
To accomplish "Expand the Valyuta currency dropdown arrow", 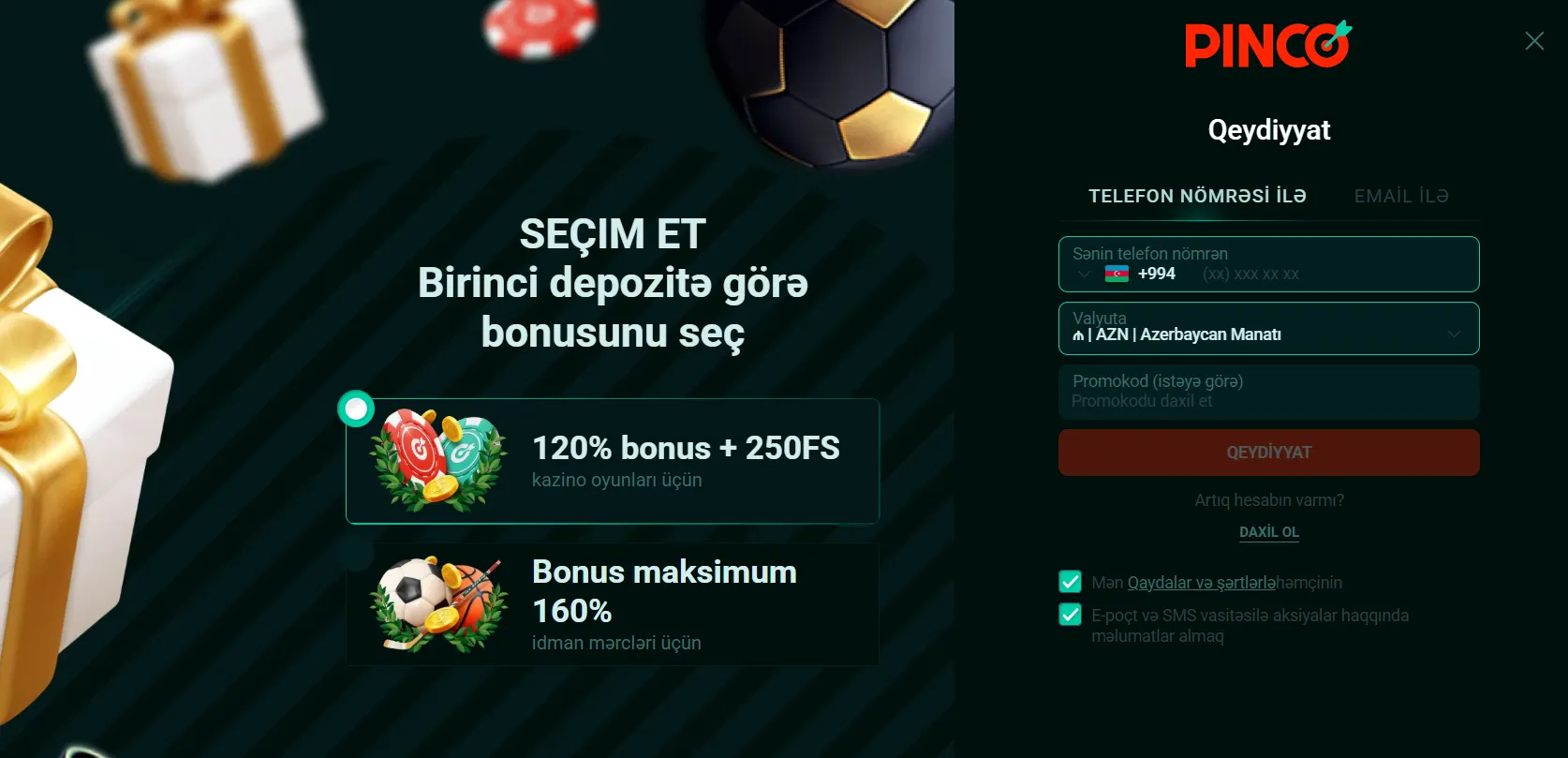I will 1454,334.
